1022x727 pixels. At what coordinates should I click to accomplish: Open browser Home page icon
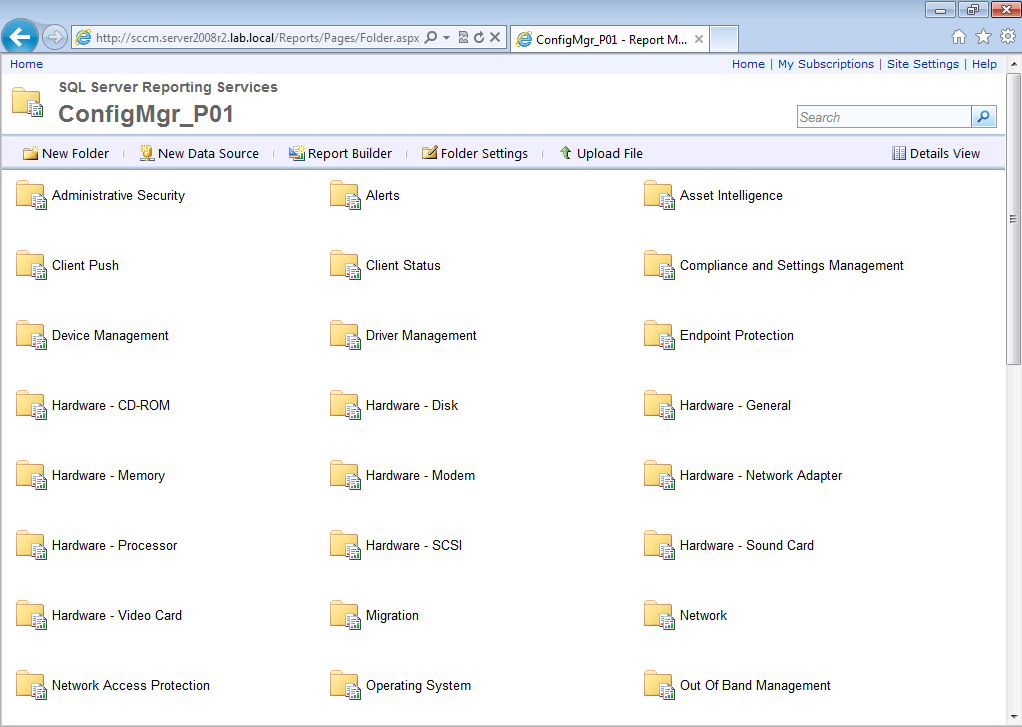pos(959,37)
